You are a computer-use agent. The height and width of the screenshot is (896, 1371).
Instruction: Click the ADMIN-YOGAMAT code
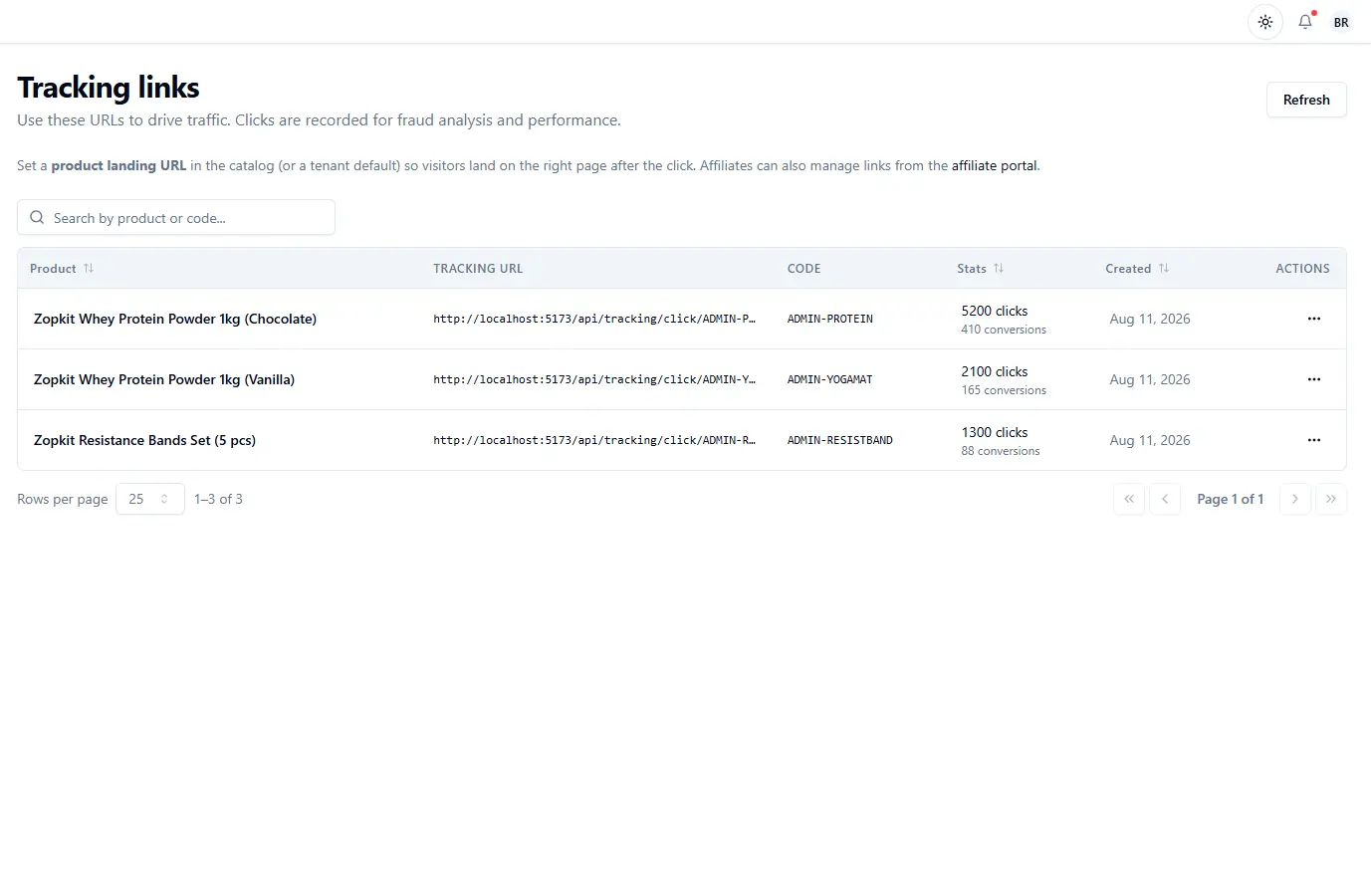coord(830,379)
